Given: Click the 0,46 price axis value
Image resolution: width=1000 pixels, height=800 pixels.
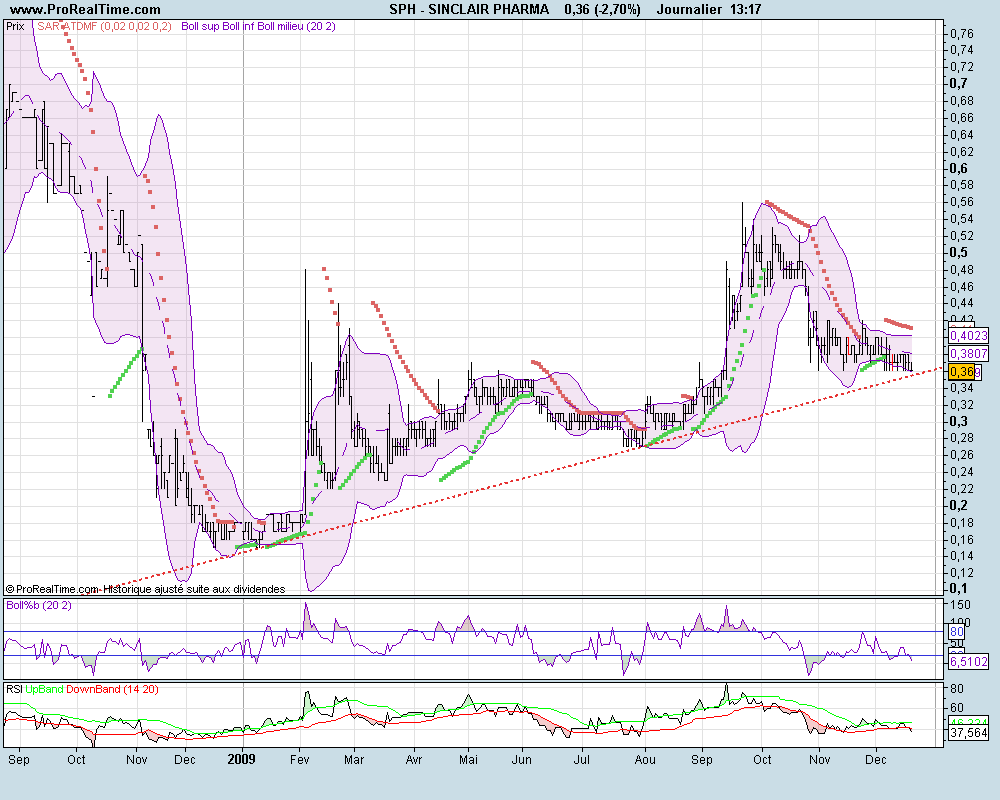Looking at the screenshot, I should coord(962,286).
